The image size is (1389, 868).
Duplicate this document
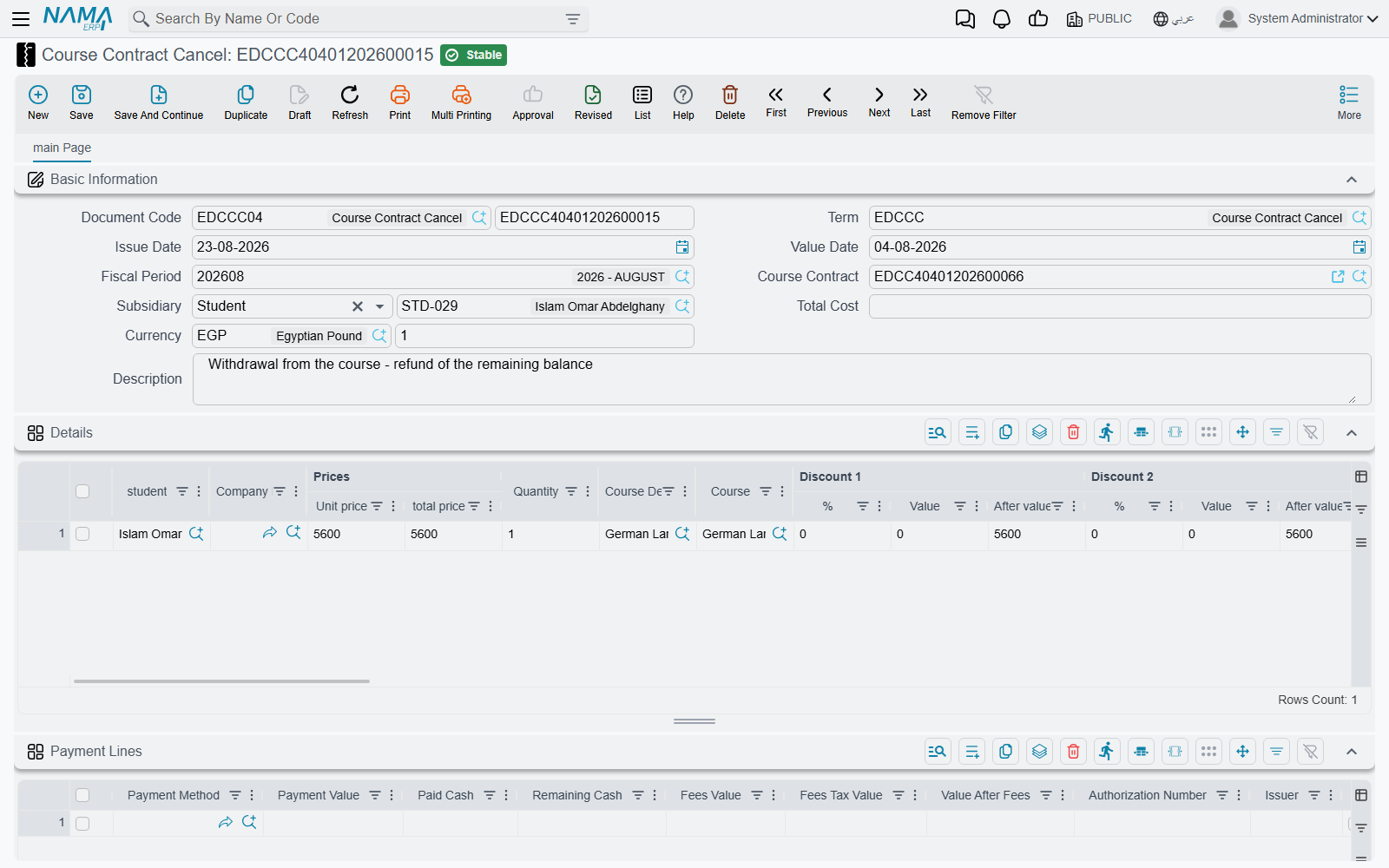(246, 102)
